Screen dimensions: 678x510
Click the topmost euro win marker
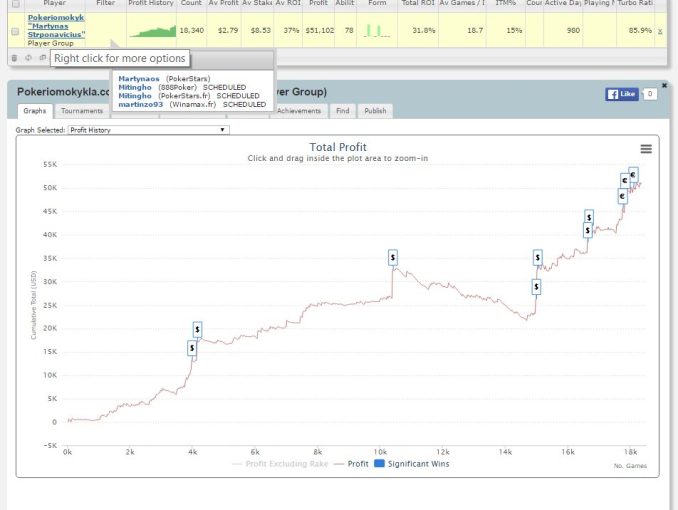(633, 174)
